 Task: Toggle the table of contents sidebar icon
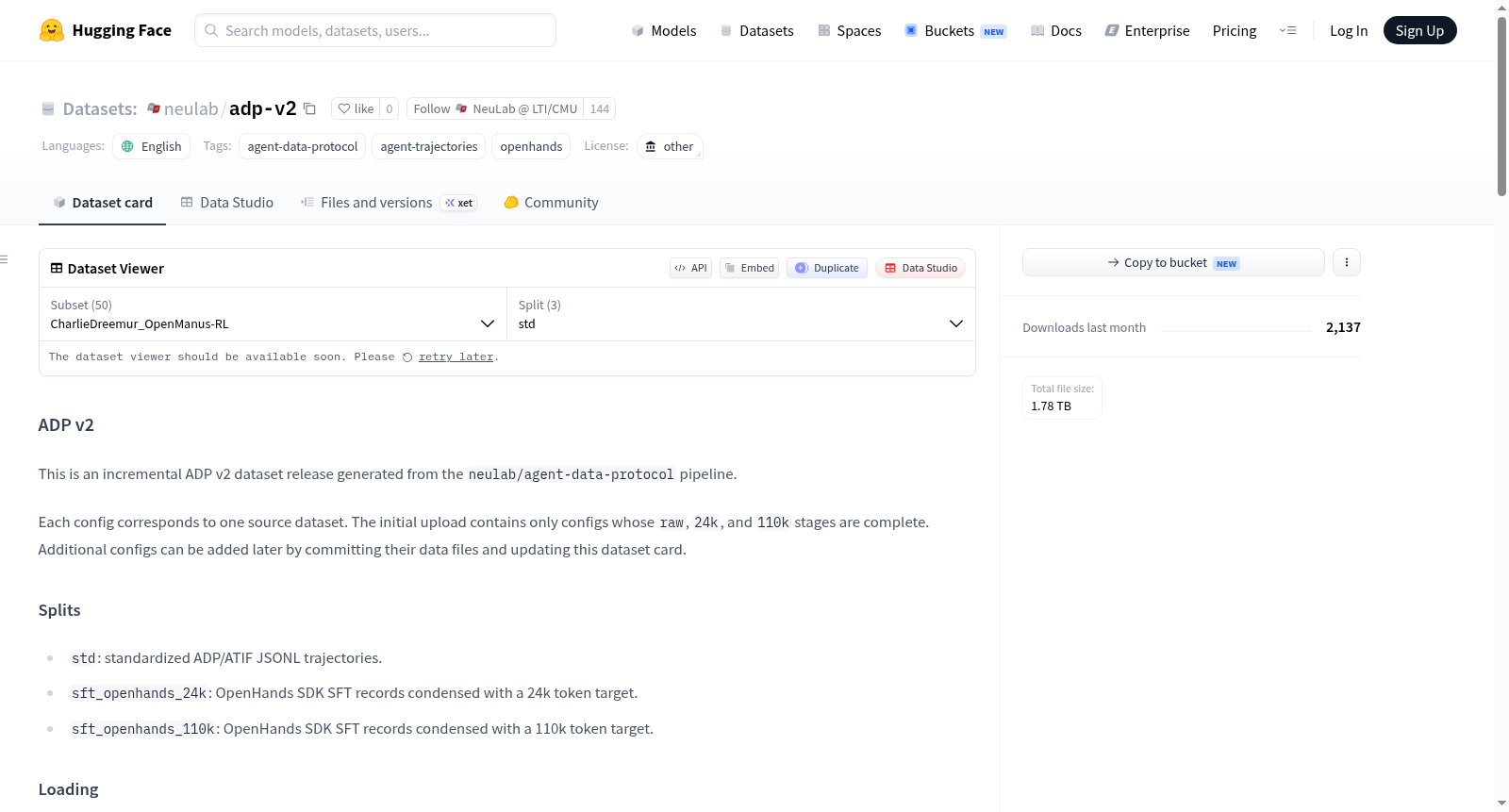(x=5, y=259)
